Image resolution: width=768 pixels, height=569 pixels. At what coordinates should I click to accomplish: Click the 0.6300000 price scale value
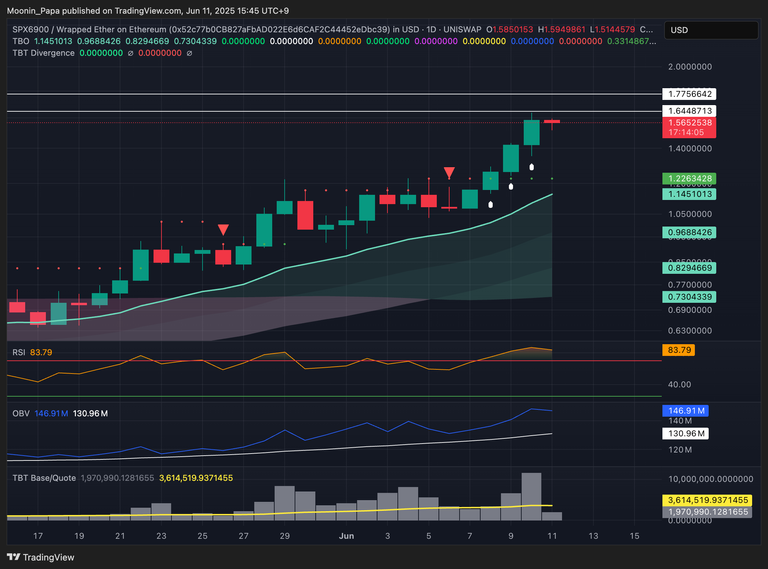[x=690, y=331]
